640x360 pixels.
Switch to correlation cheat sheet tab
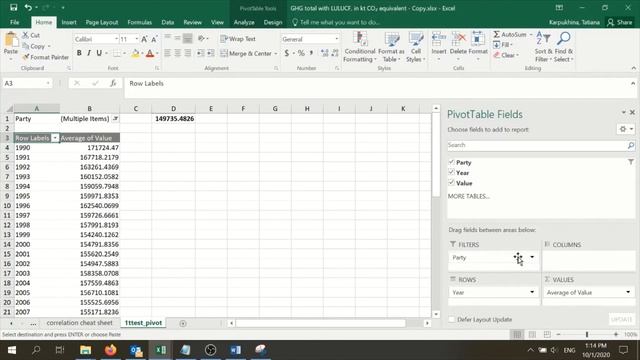click(x=79, y=323)
